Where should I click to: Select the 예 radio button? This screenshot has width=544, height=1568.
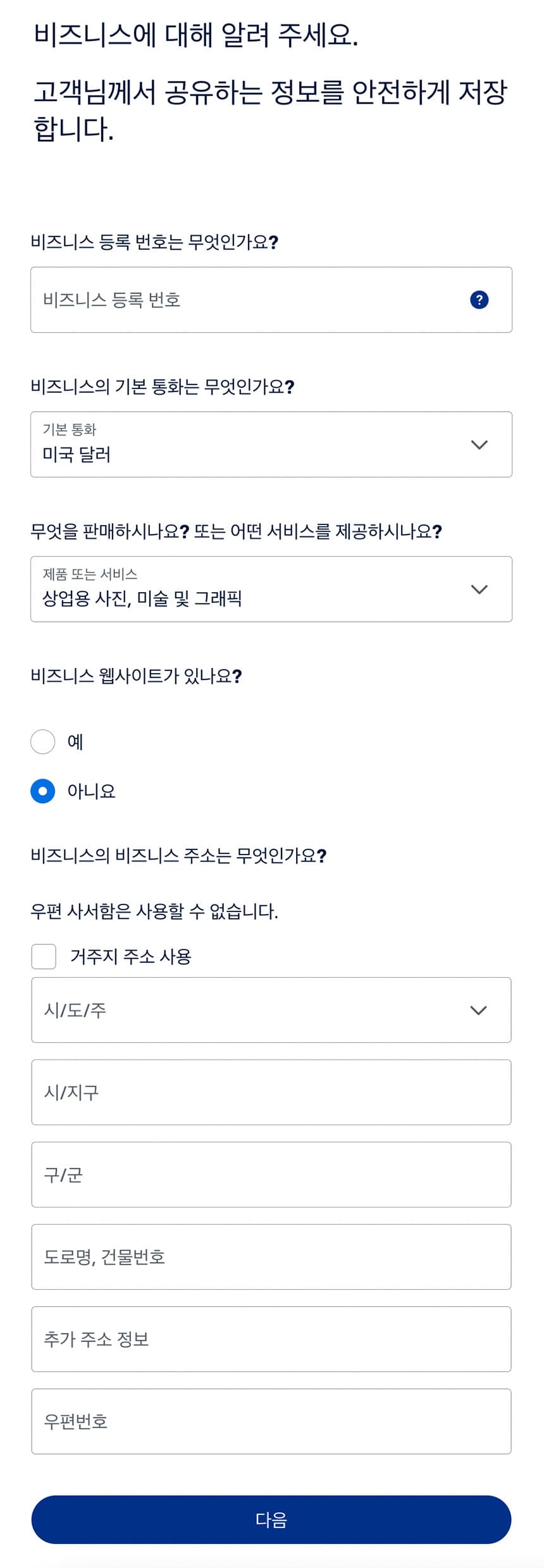(x=43, y=741)
